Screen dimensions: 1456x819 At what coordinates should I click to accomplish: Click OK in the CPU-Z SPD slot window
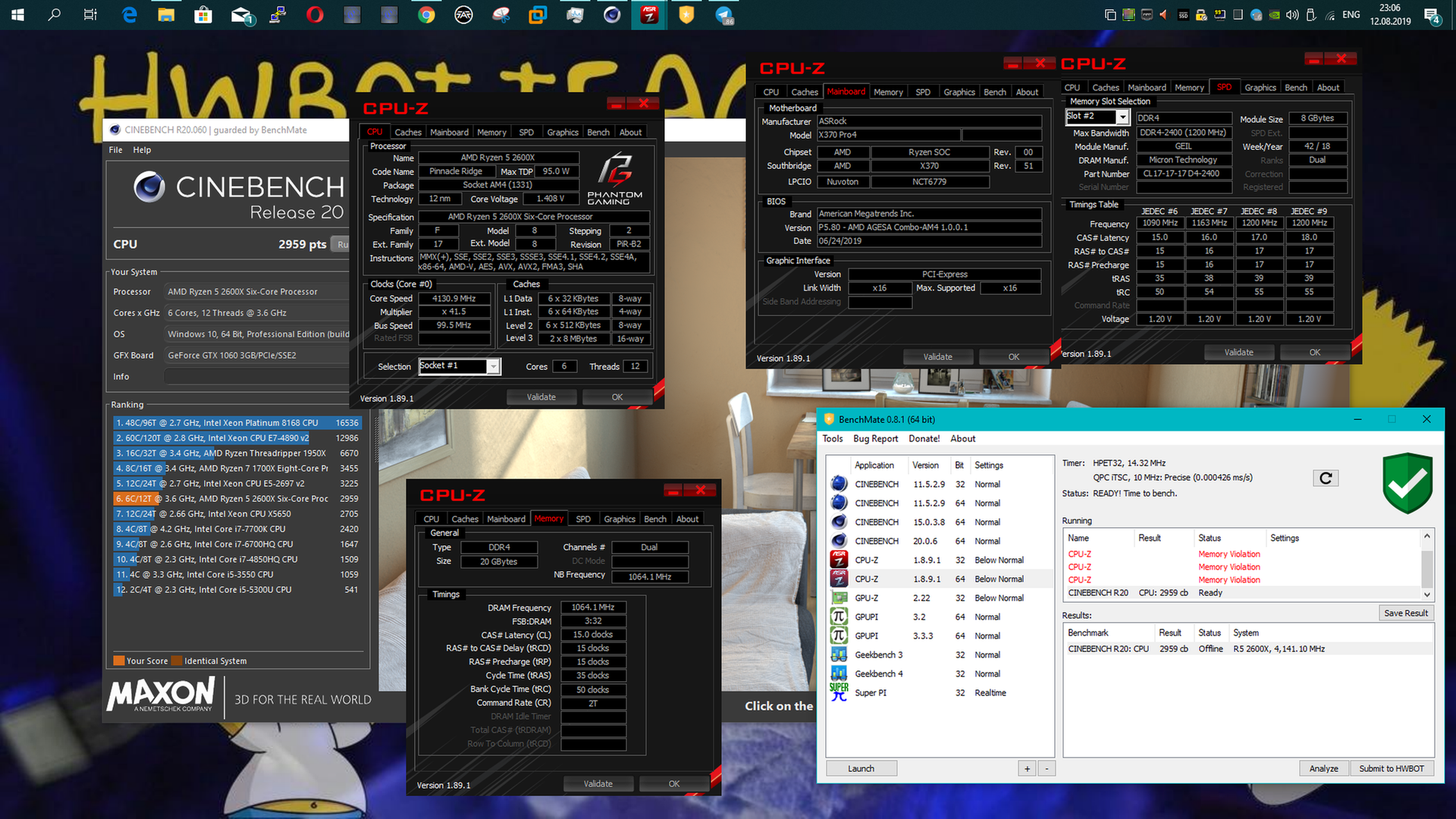click(1314, 352)
